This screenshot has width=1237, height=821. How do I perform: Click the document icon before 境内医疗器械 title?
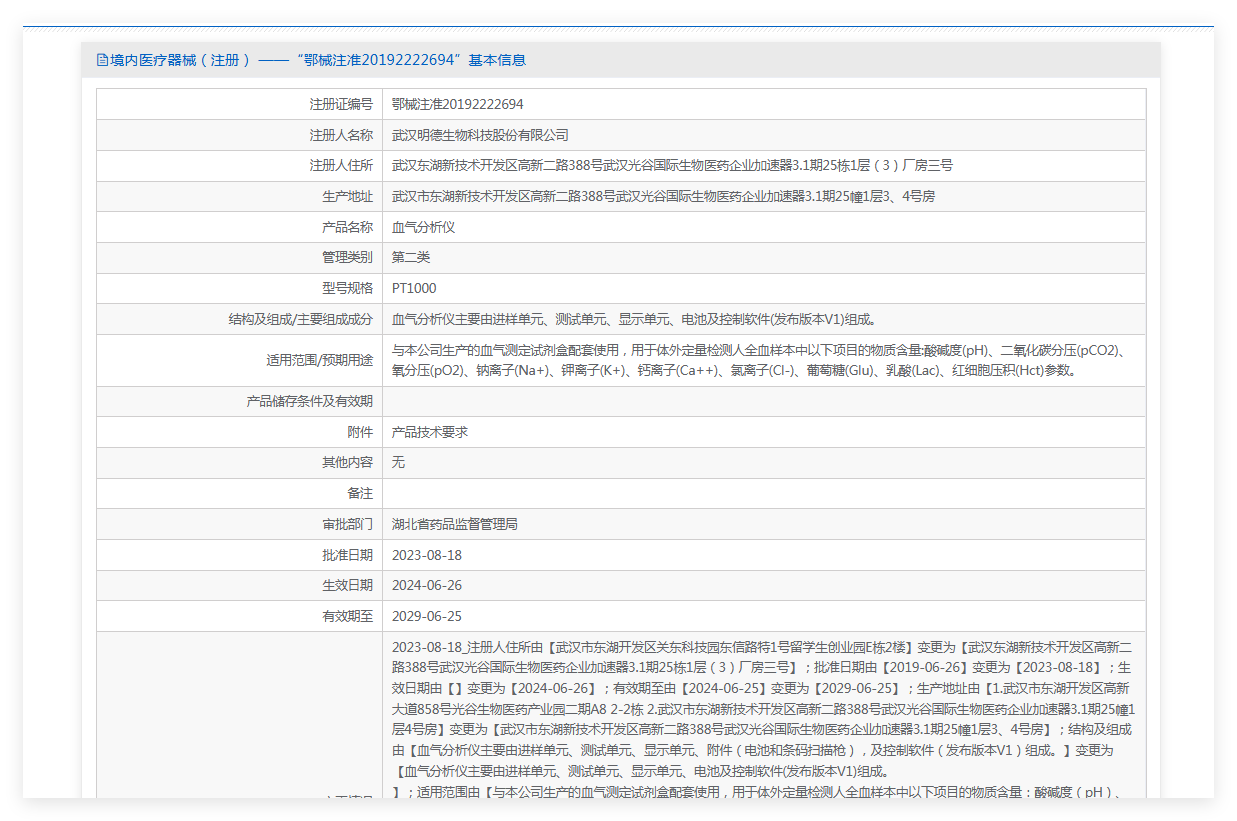pyautogui.click(x=102, y=60)
